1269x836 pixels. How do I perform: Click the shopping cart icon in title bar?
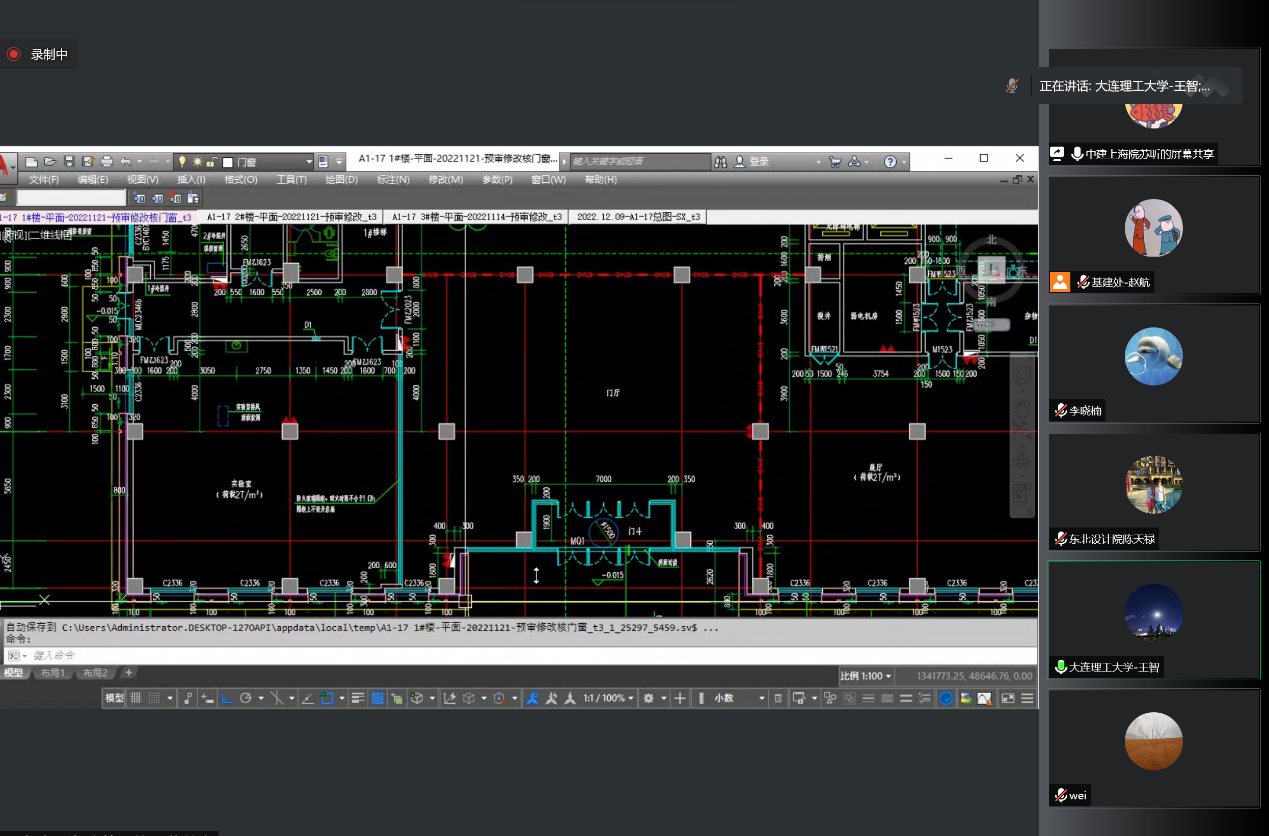(835, 161)
